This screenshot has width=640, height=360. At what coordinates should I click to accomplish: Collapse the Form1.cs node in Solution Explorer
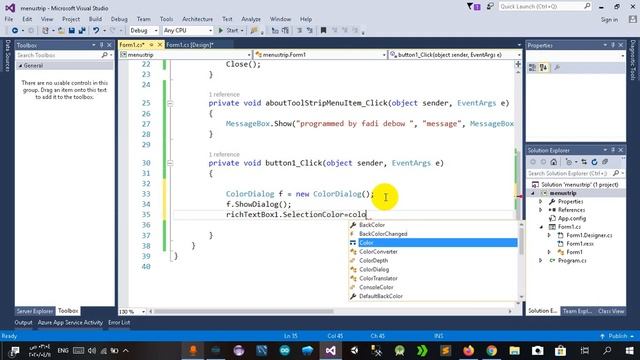click(x=542, y=227)
